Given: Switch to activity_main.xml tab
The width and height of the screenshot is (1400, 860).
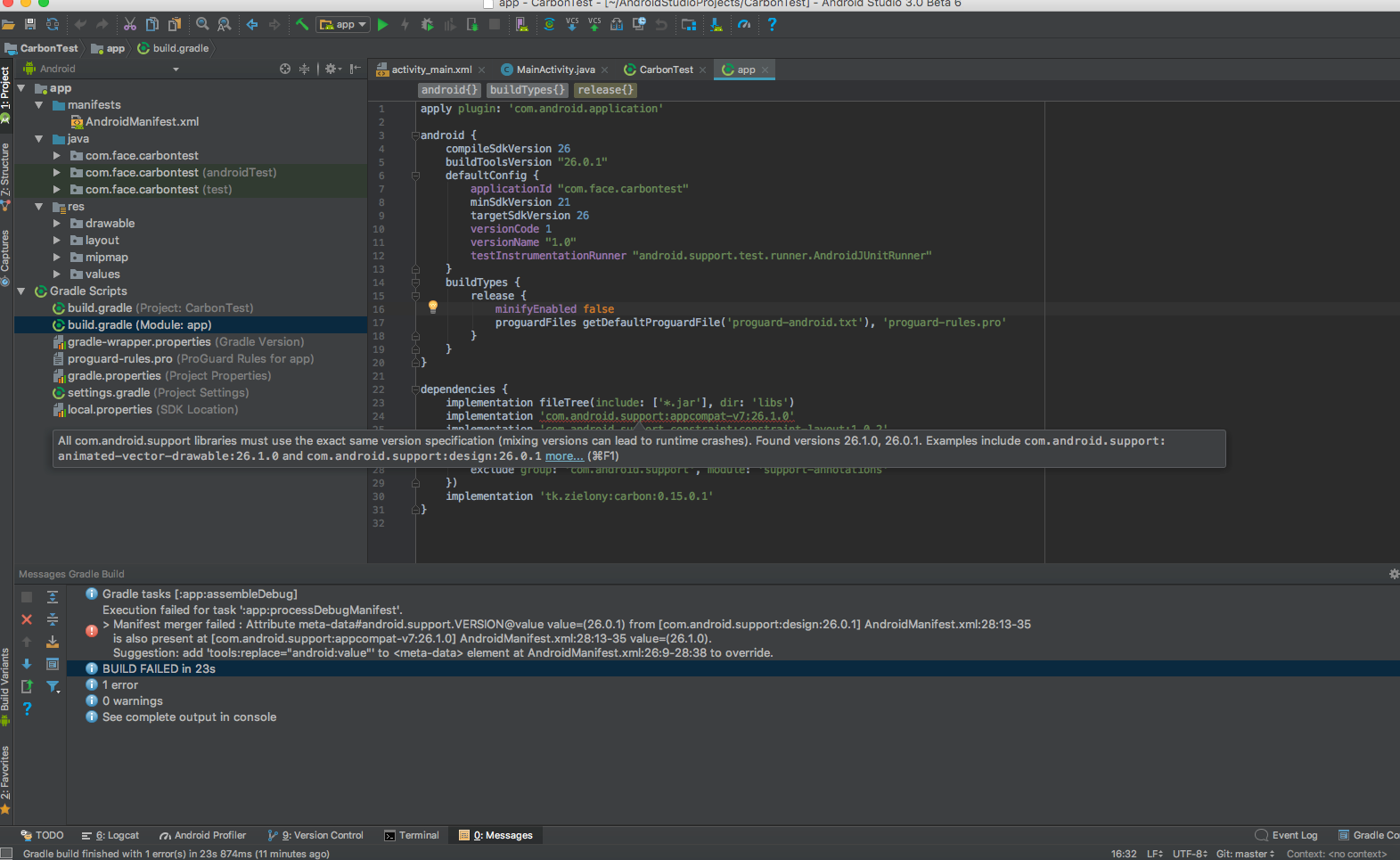Looking at the screenshot, I should [x=431, y=70].
